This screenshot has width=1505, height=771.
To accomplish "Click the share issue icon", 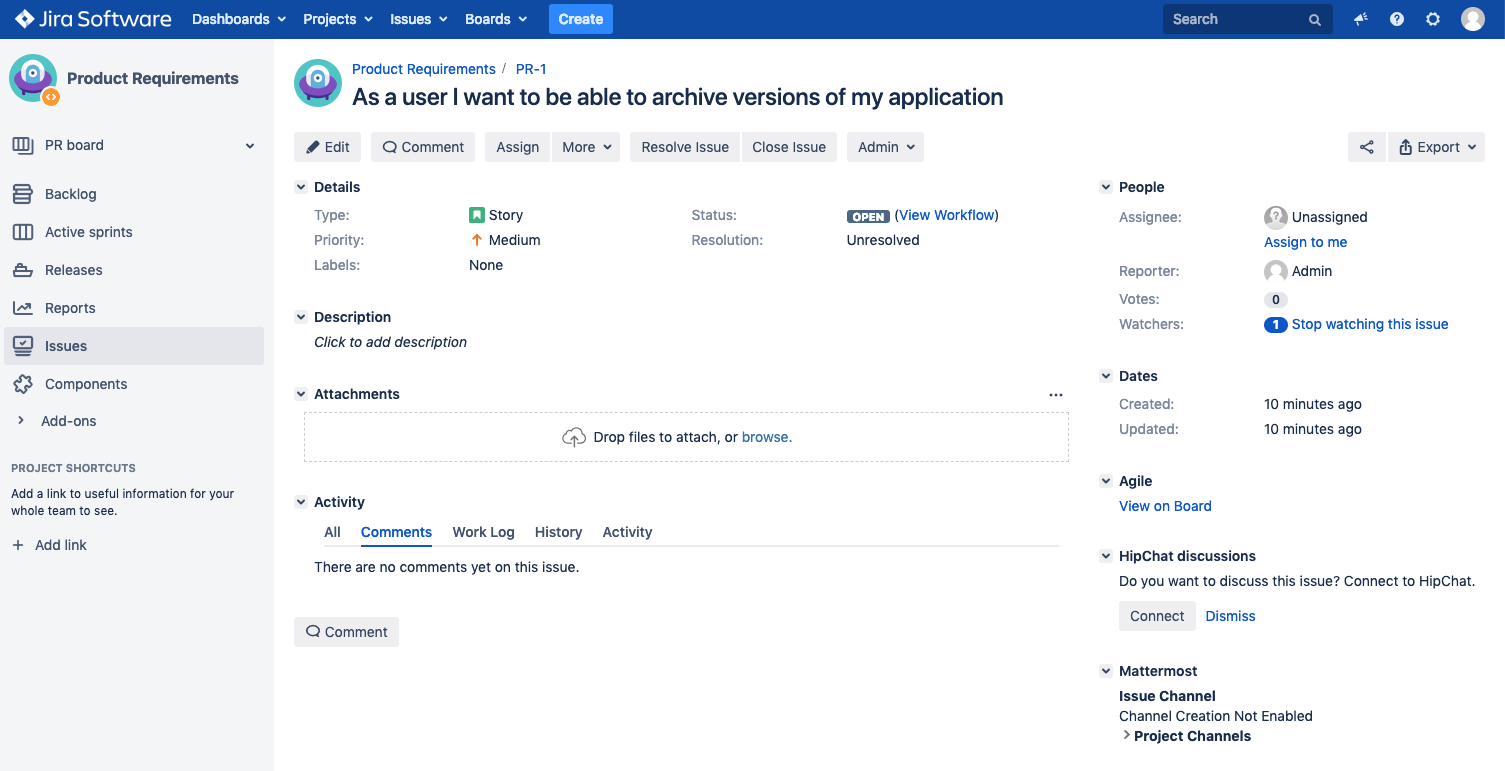I will (1366, 147).
